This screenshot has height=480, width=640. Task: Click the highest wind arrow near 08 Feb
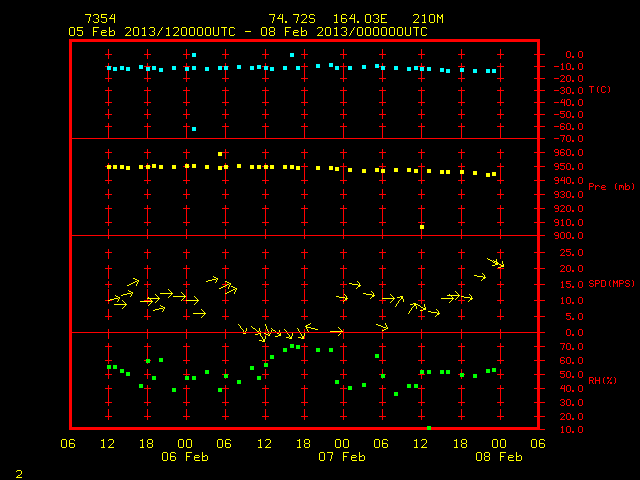[x=496, y=262]
